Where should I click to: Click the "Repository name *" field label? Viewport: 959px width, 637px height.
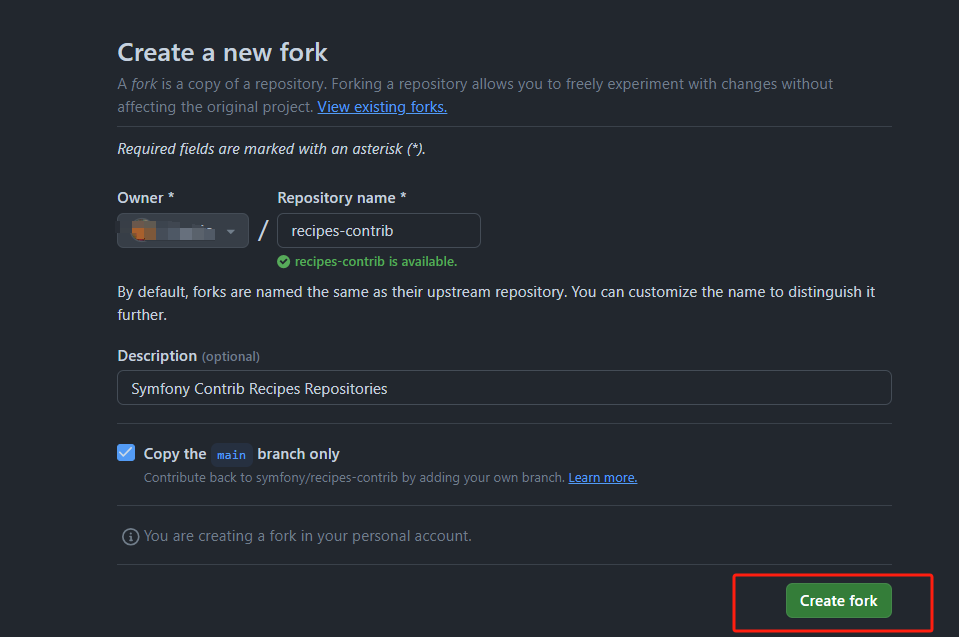342,198
